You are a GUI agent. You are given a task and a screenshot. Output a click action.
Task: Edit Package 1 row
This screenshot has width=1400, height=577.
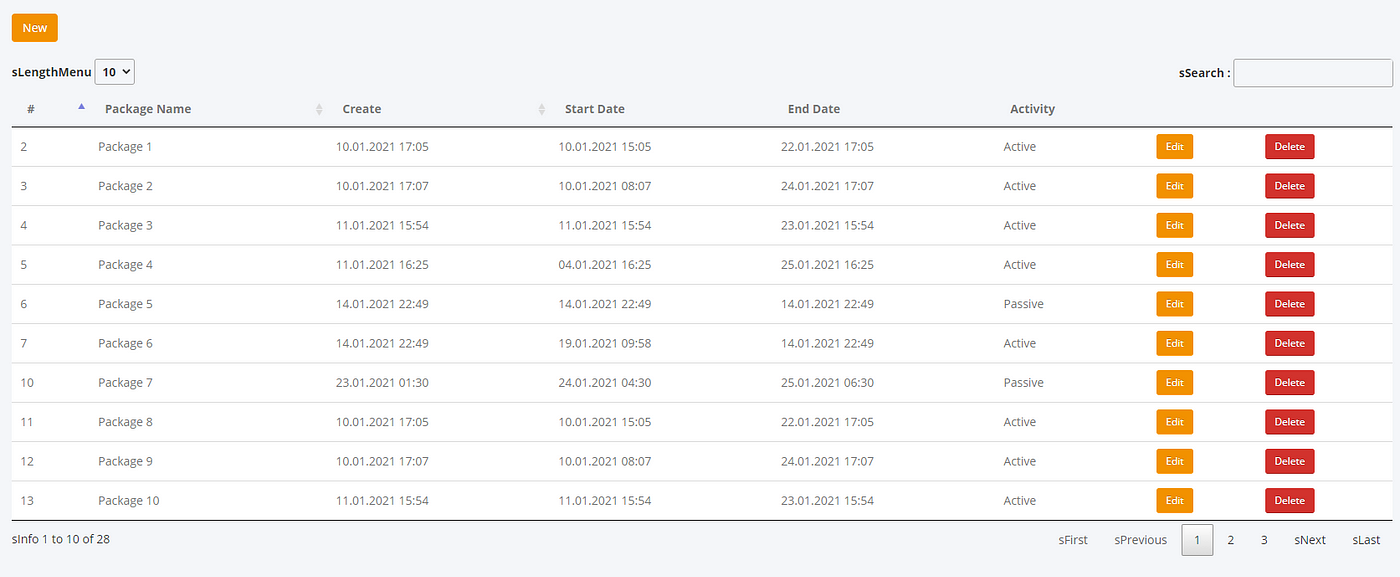1175,147
